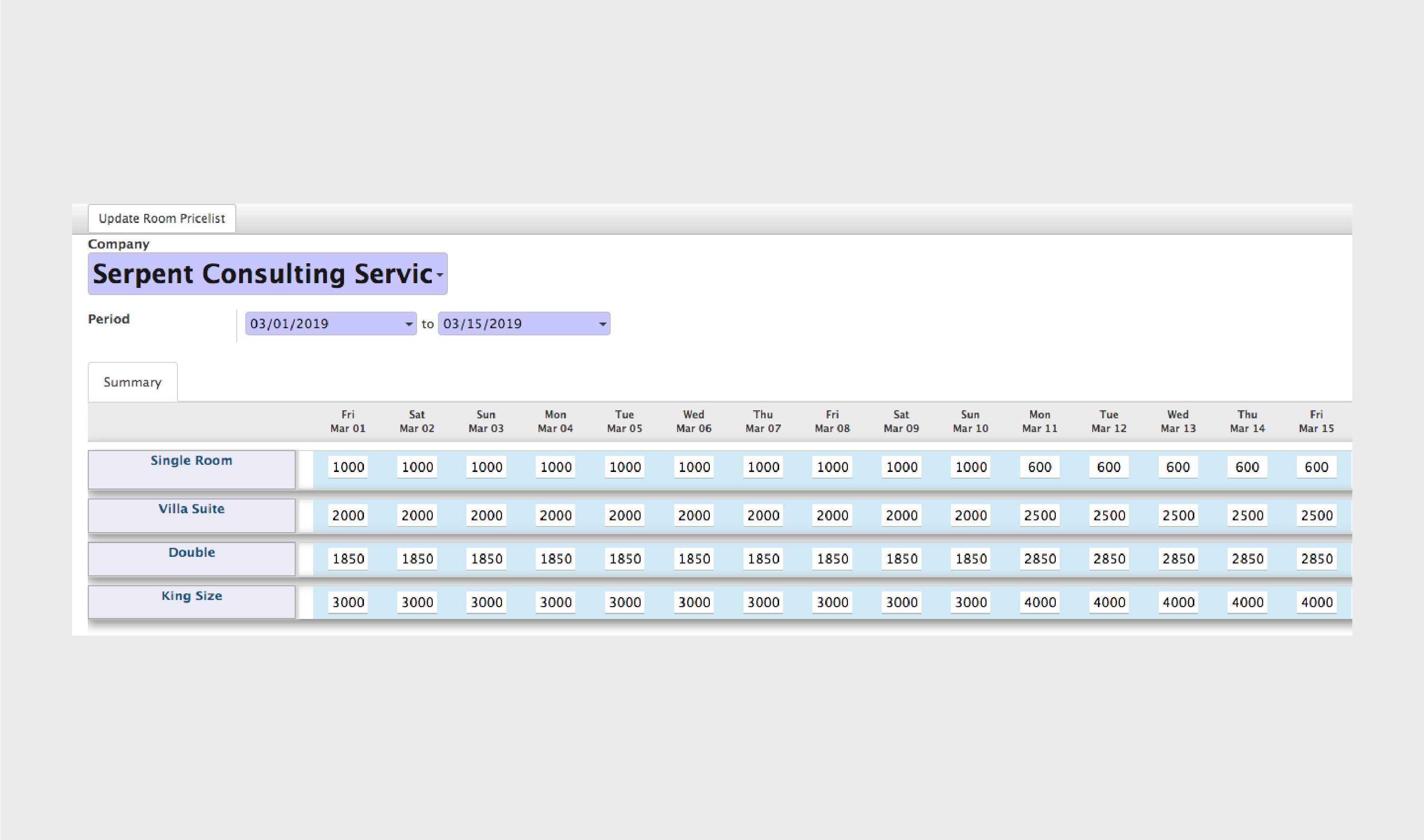Edit King Size price for Mar 10
This screenshot has height=840, width=1424.
(970, 602)
